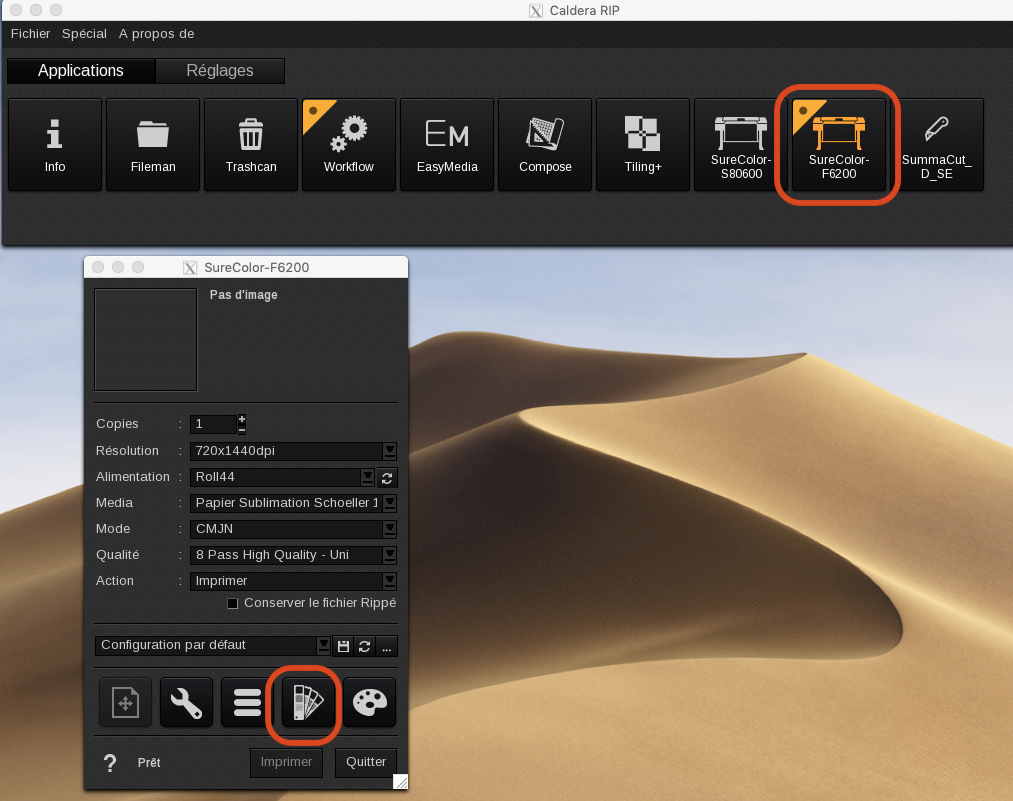The image size is (1013, 801).
Task: Open Configuration par défaut dropdown
Action: point(323,645)
